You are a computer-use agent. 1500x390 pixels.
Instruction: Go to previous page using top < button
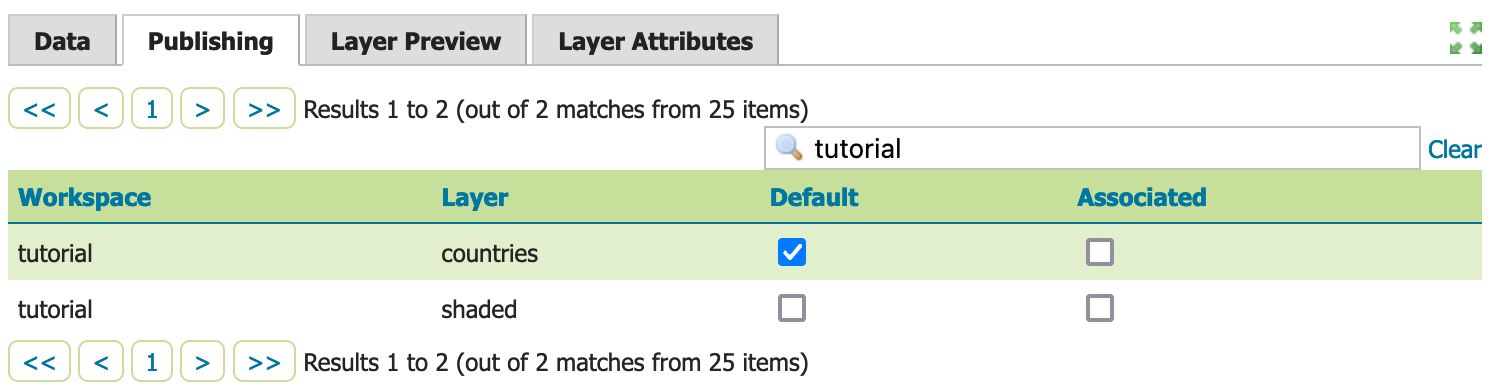(101, 109)
